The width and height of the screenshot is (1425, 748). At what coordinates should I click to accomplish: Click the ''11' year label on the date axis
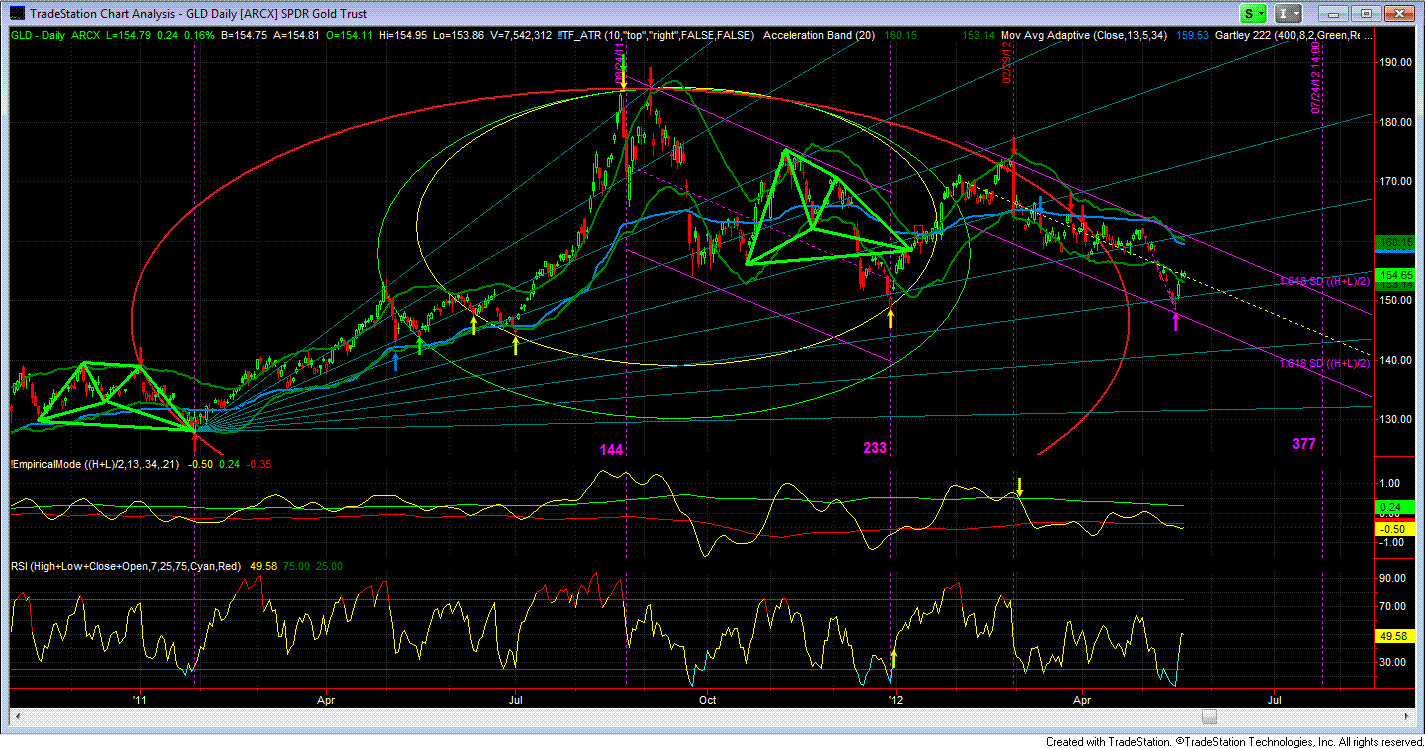click(x=141, y=700)
